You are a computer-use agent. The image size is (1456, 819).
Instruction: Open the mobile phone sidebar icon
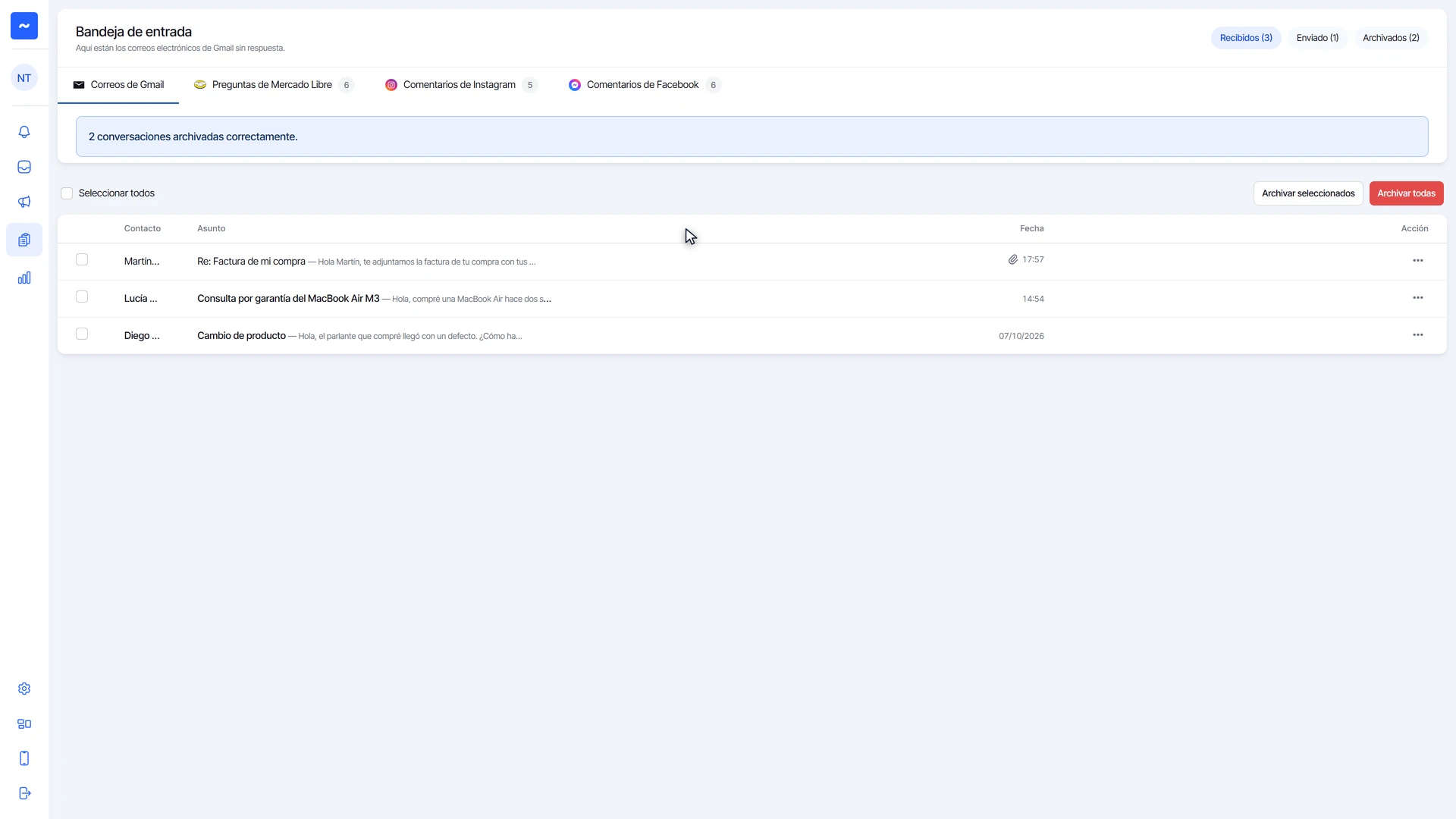point(24,758)
